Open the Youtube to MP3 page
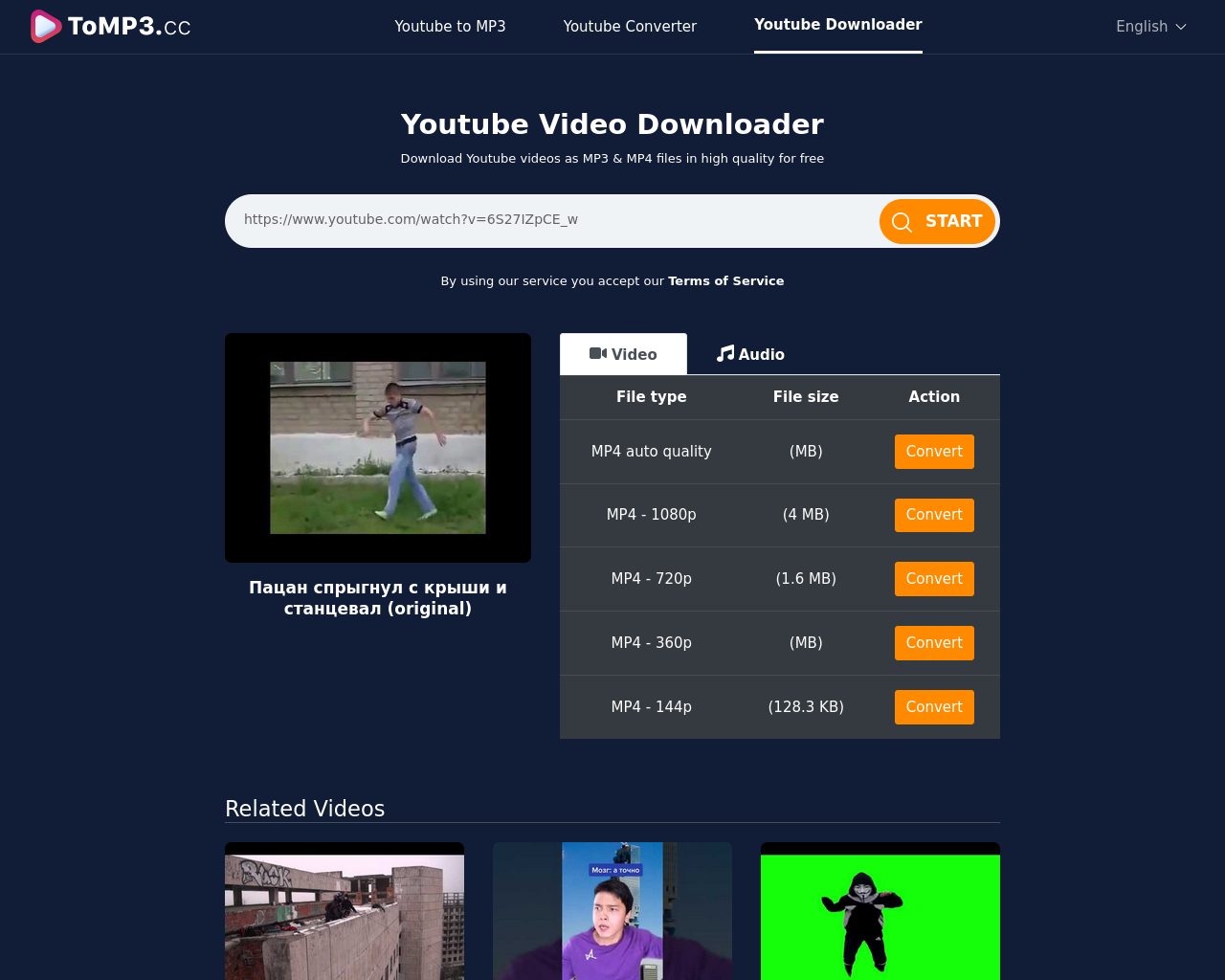1225x980 pixels. 450,27
